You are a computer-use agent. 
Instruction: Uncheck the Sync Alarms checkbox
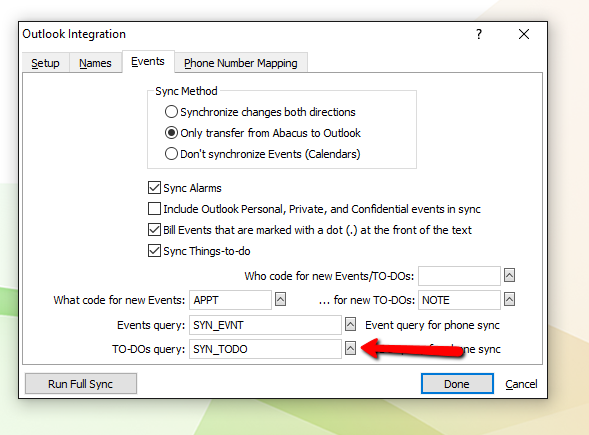coord(154,188)
